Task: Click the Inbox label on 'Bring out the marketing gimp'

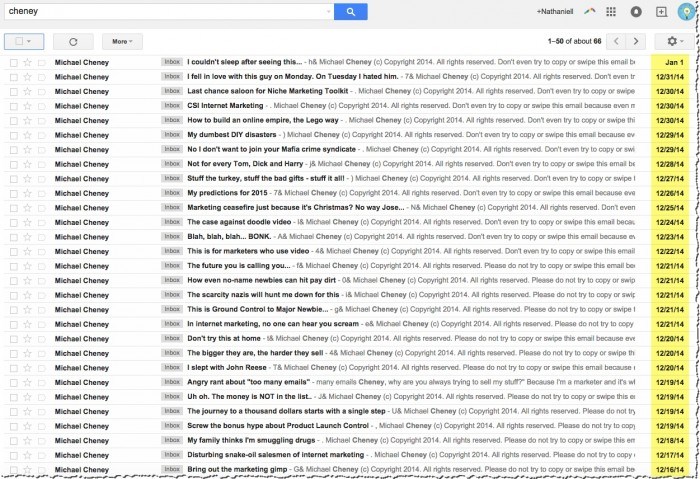Action: click(x=172, y=469)
